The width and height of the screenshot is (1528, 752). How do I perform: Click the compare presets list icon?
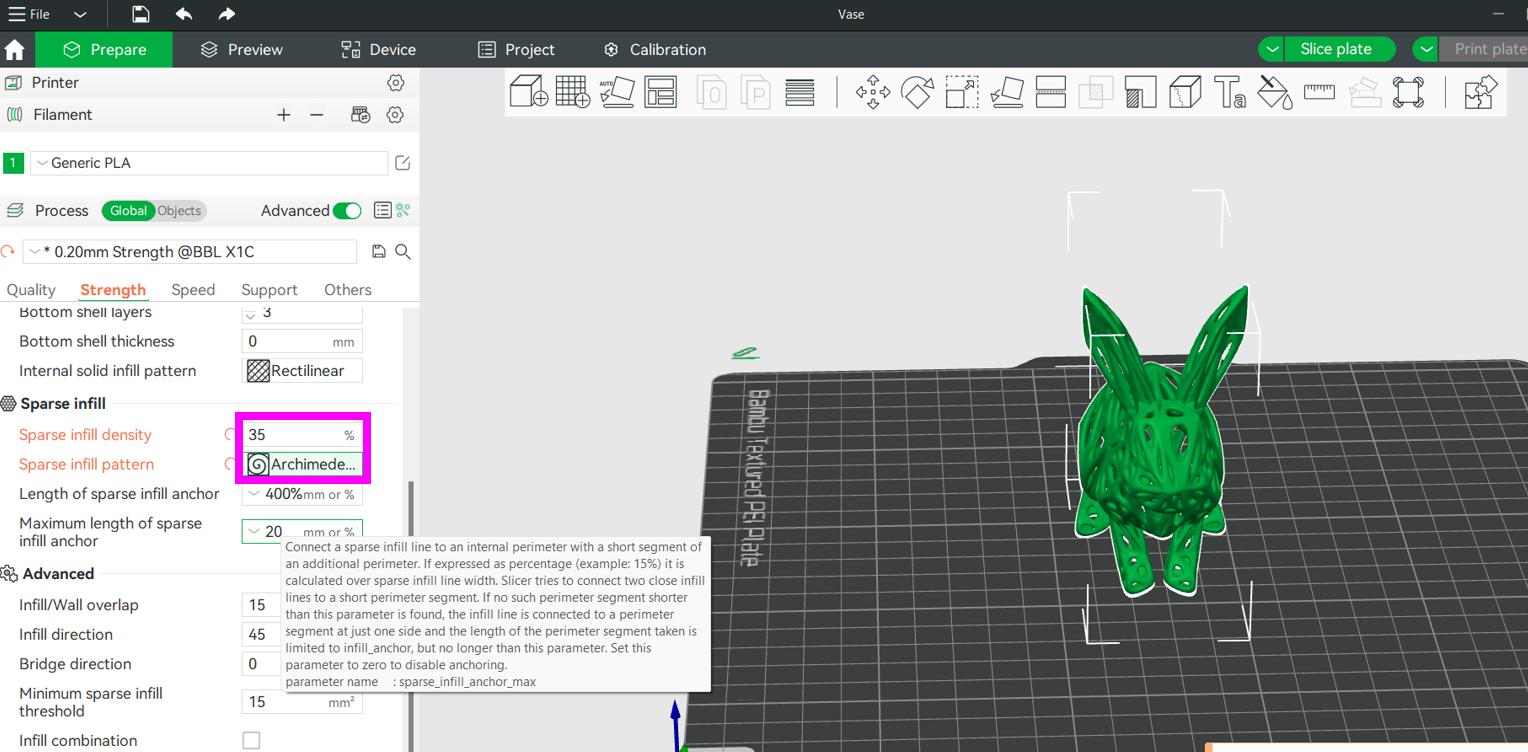(382, 210)
